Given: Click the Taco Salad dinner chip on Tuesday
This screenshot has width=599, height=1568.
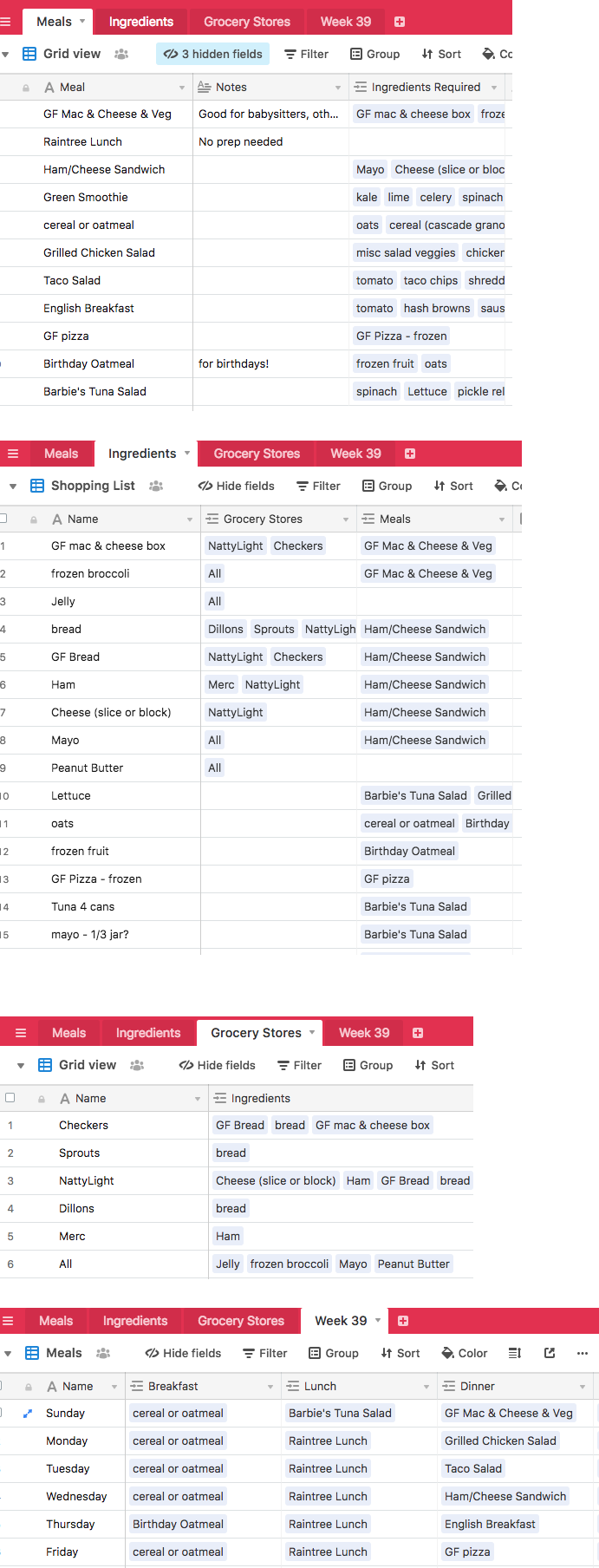Looking at the screenshot, I should (473, 1469).
